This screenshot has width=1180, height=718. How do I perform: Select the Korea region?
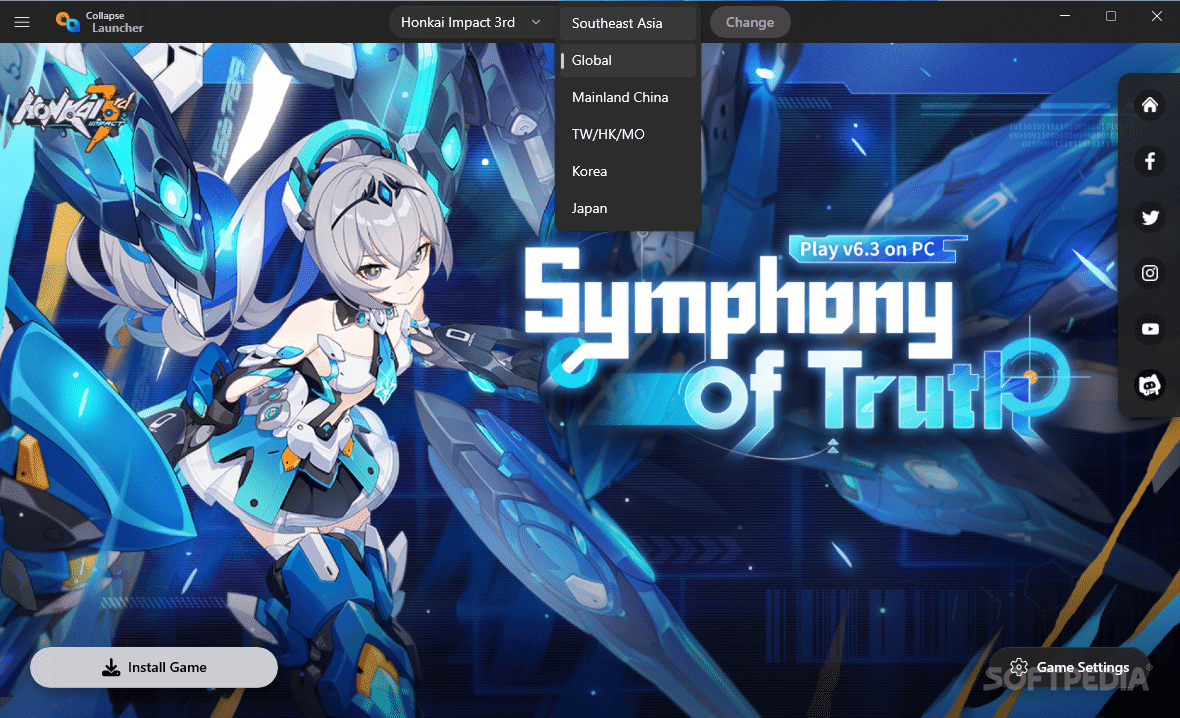point(628,171)
